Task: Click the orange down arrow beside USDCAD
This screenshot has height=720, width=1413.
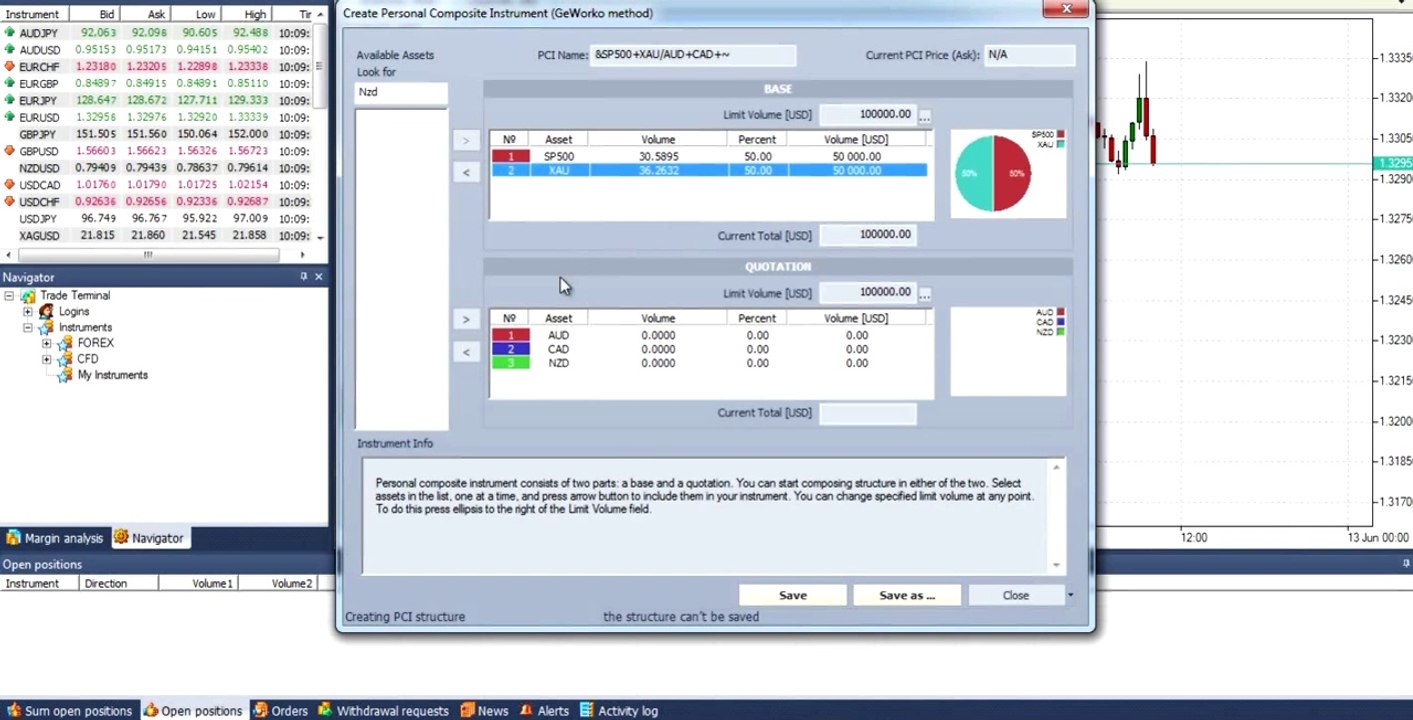Action: tap(10, 185)
